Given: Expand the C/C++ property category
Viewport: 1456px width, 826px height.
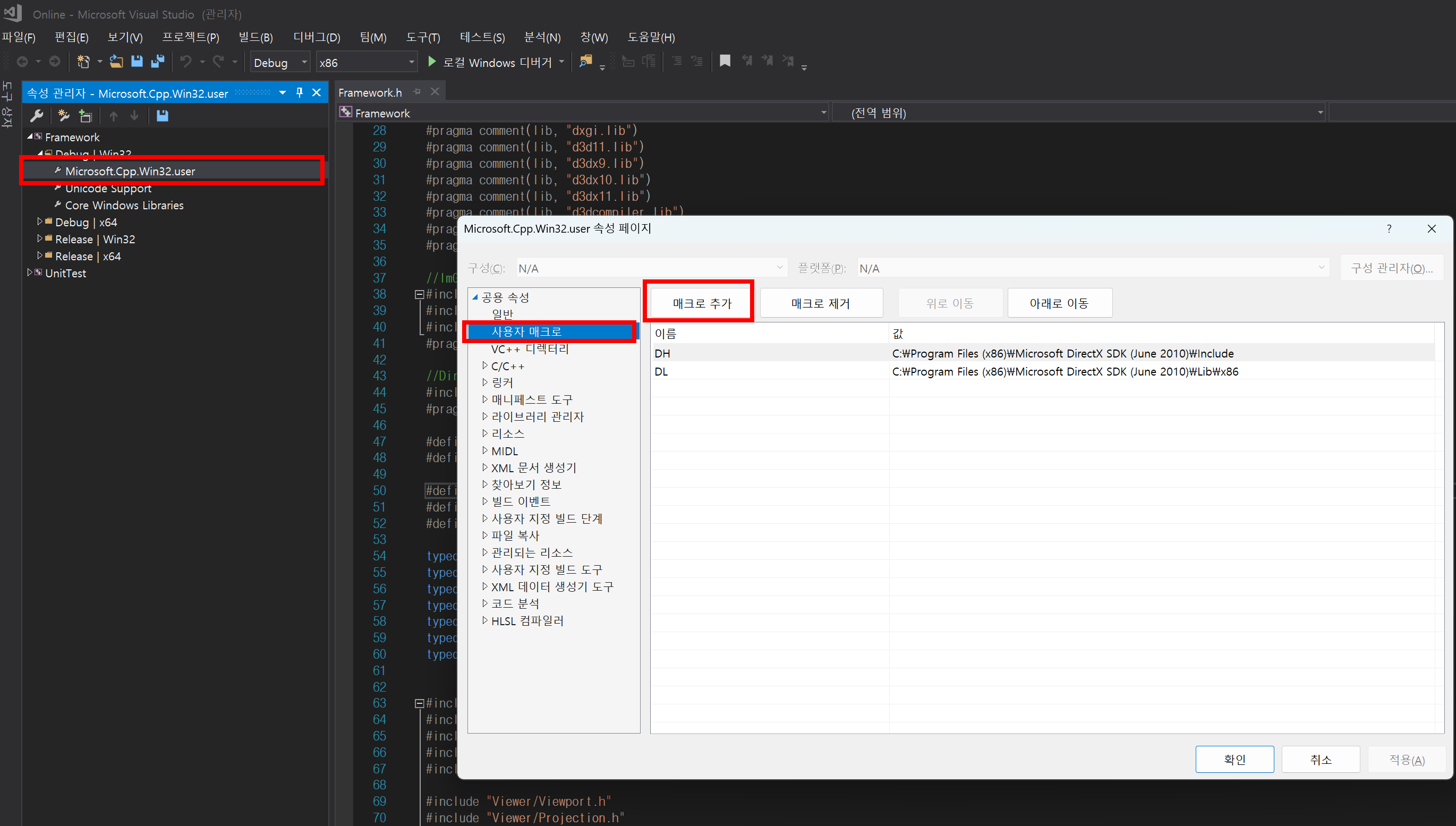Looking at the screenshot, I should (x=485, y=366).
